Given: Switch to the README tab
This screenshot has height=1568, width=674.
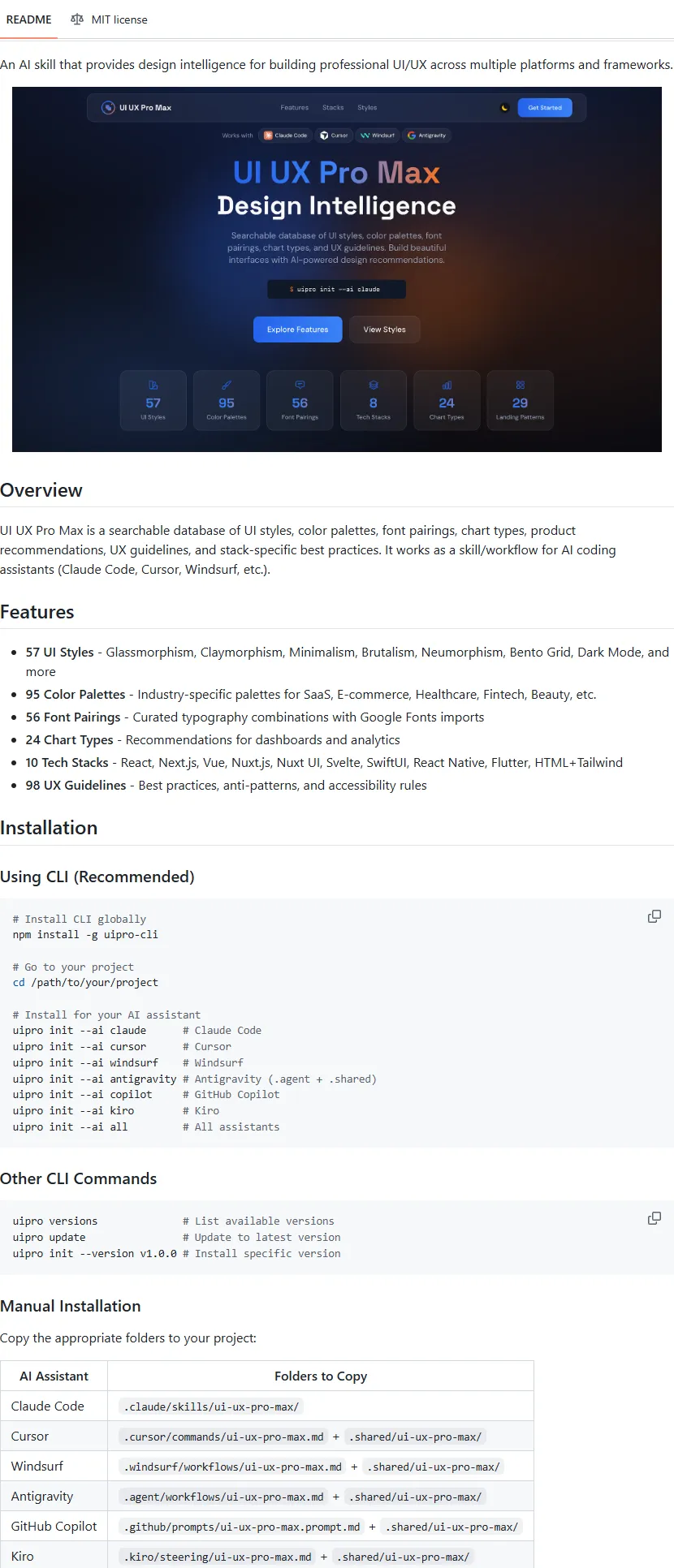Looking at the screenshot, I should tap(29, 19).
